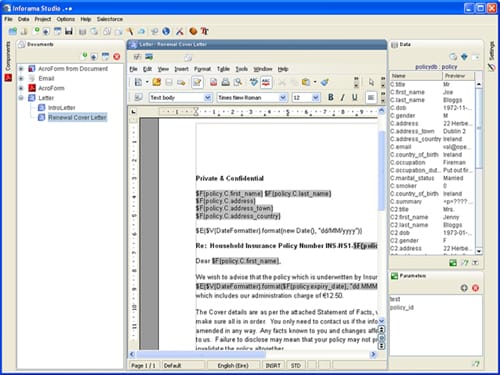Open the Project menu
The width and height of the screenshot is (500, 375).
[43, 19]
